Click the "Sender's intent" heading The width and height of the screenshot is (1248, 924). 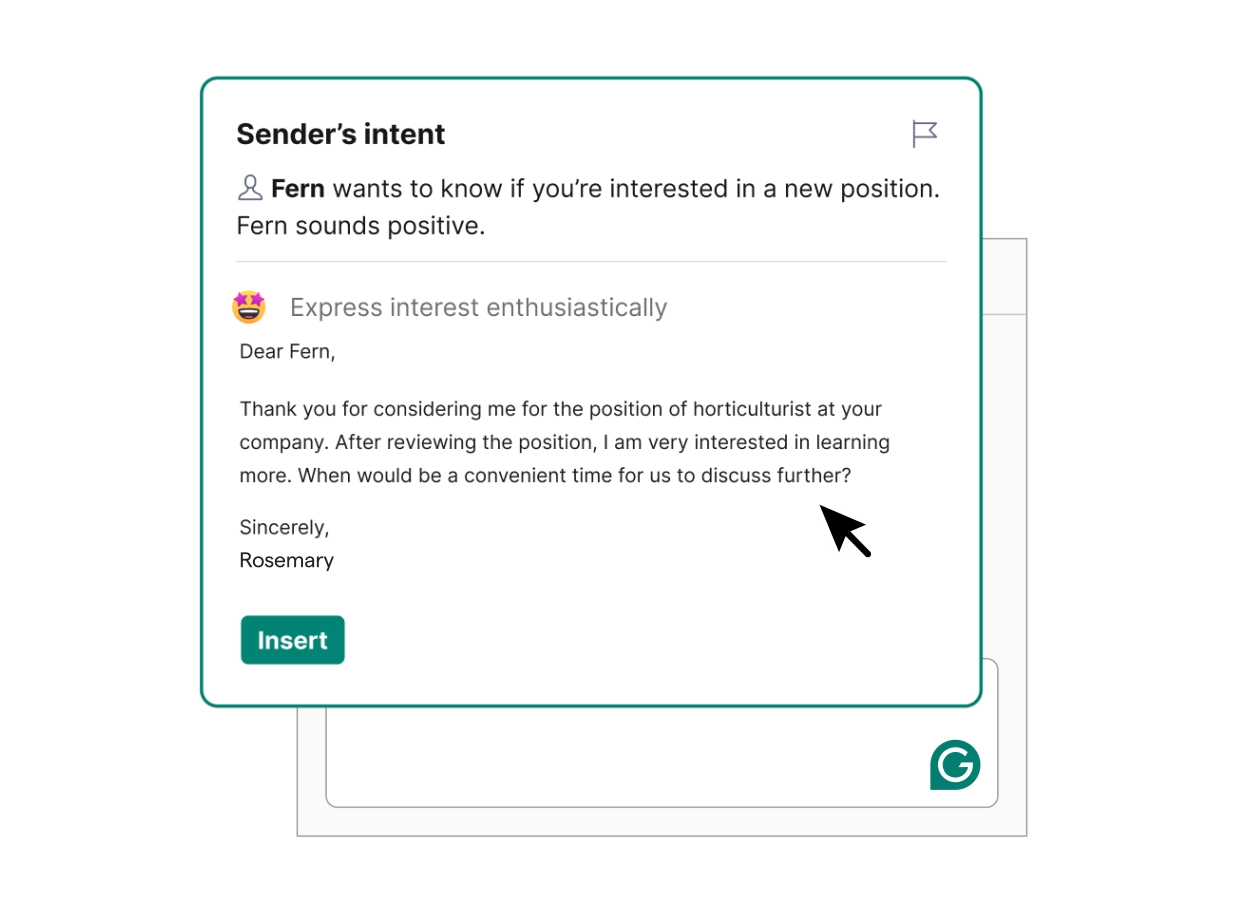[341, 134]
